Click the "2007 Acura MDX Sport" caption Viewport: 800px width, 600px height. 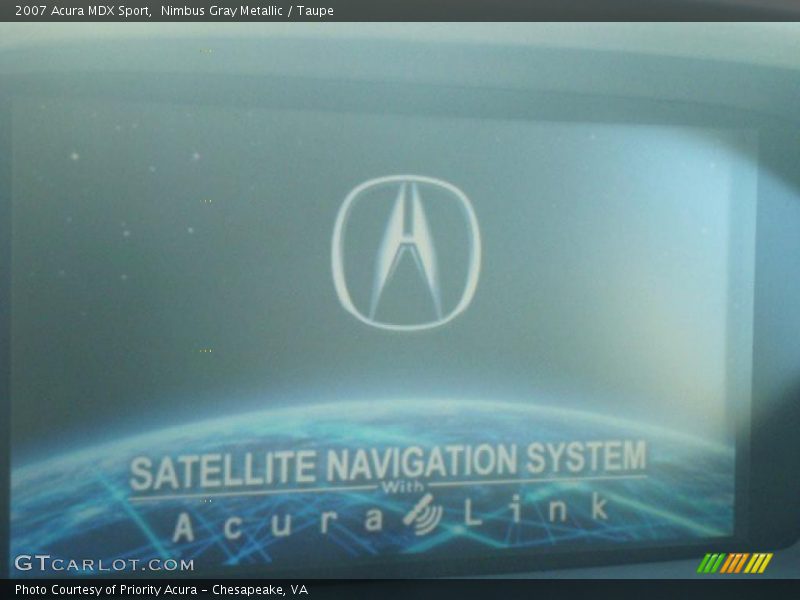83,11
